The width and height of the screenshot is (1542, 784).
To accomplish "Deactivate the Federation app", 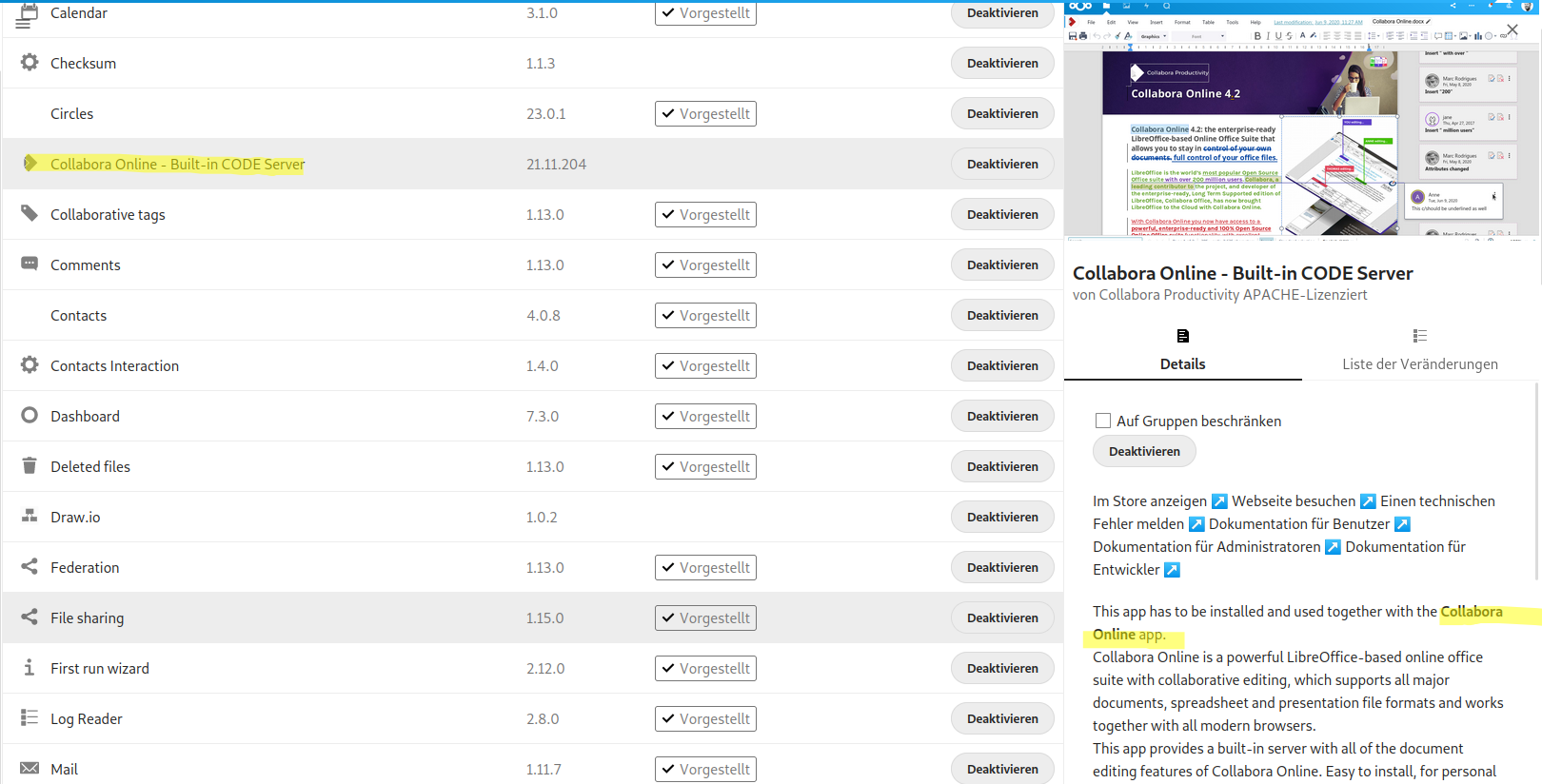I will click(x=1002, y=567).
